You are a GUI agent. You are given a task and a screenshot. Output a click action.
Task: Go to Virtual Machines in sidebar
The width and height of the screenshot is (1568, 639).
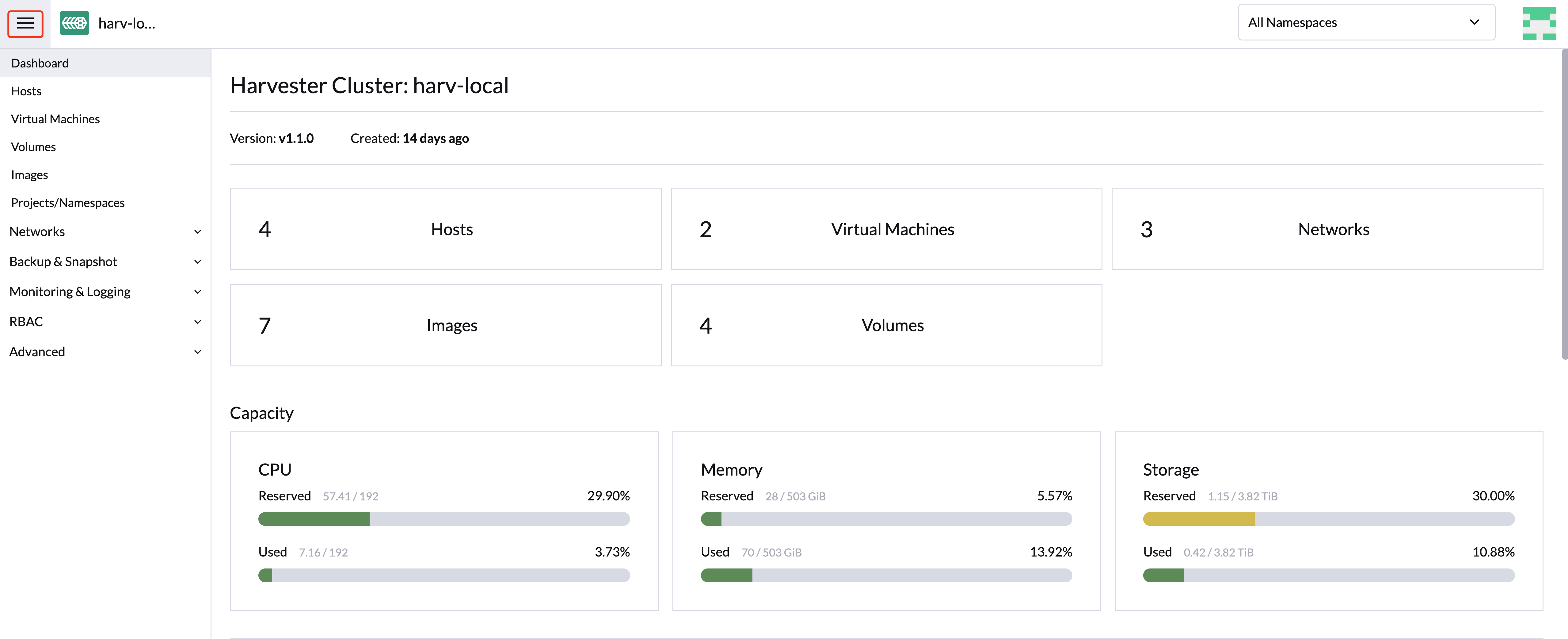click(55, 119)
